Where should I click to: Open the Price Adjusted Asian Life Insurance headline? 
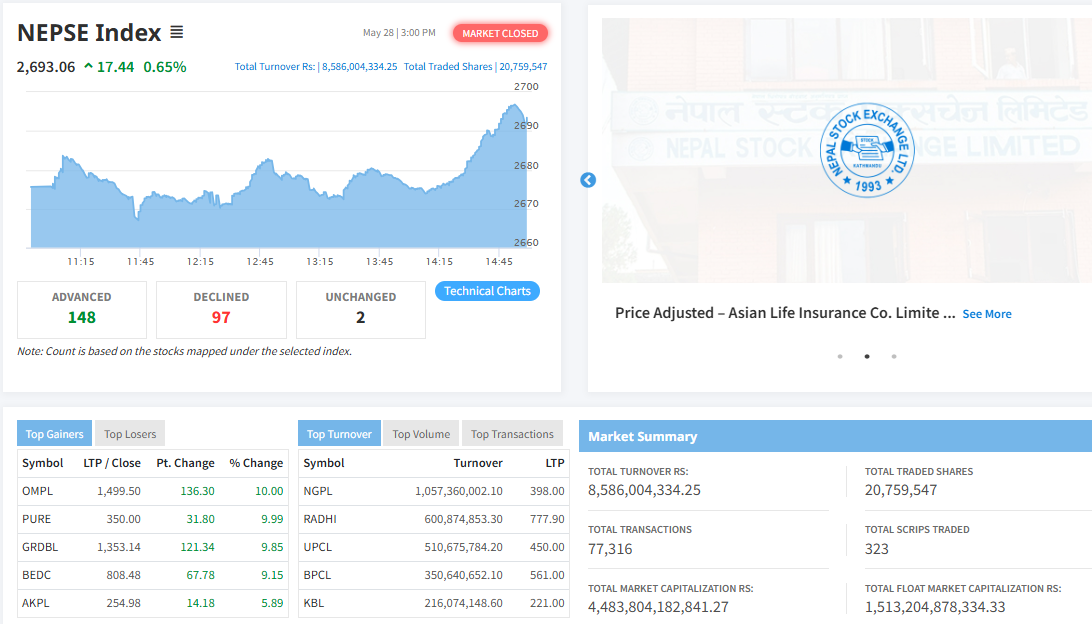[x=784, y=313]
